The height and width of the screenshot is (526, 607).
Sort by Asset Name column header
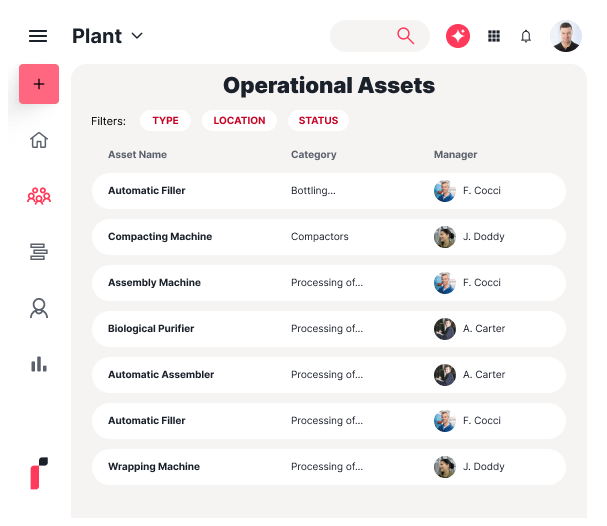click(x=137, y=155)
